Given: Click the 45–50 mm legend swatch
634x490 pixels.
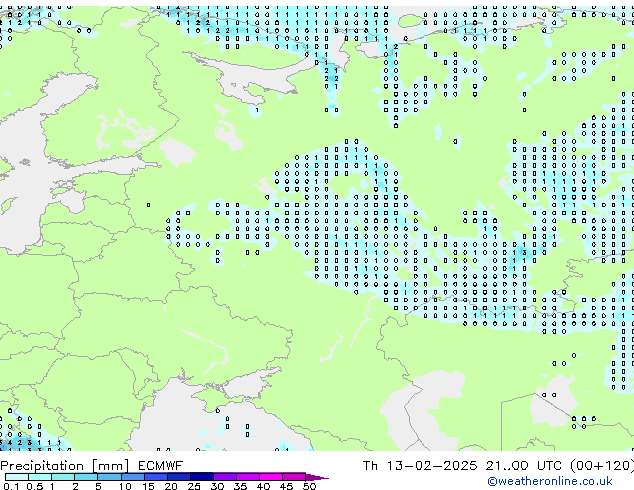Looking at the screenshot, I should (x=294, y=477).
